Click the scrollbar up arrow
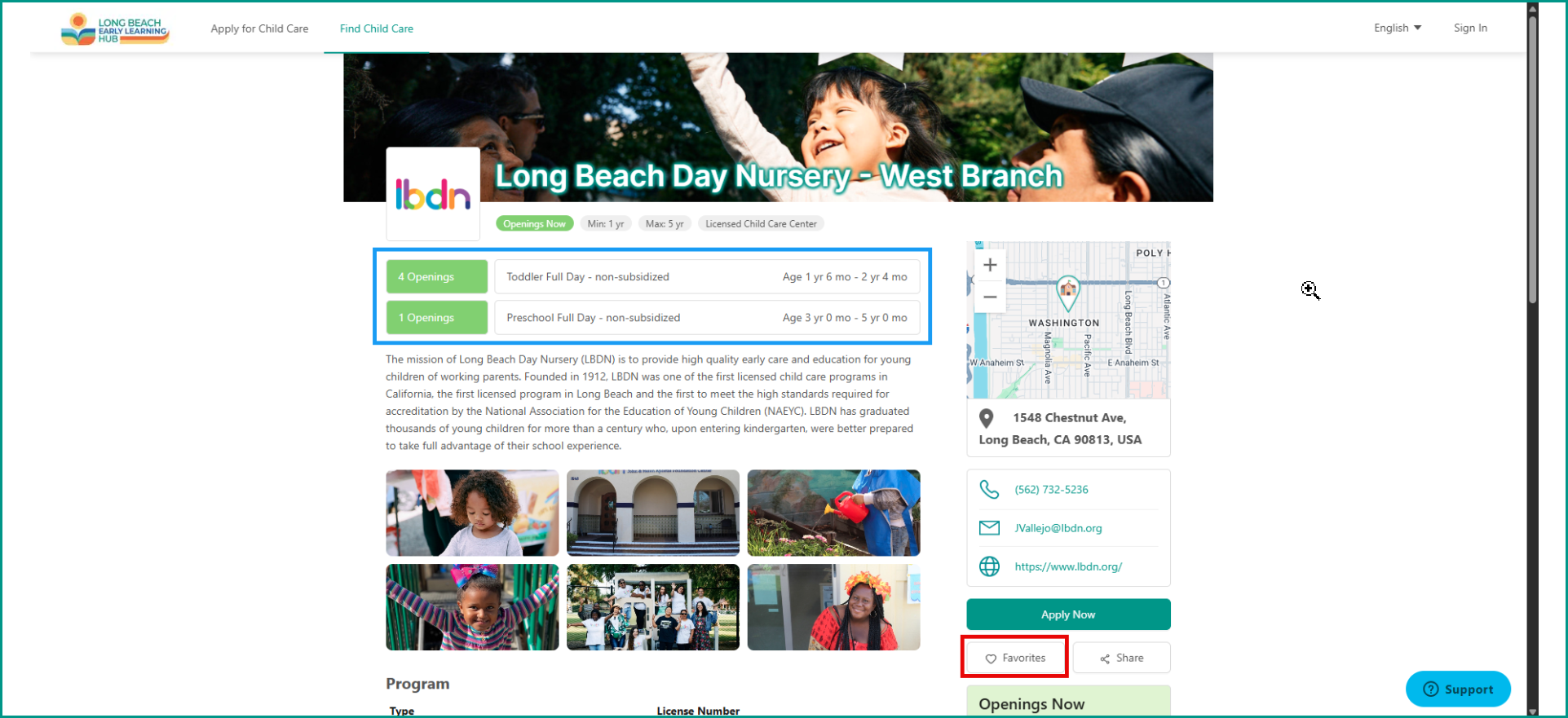Viewport: 1568px width, 718px height. pos(1533,8)
